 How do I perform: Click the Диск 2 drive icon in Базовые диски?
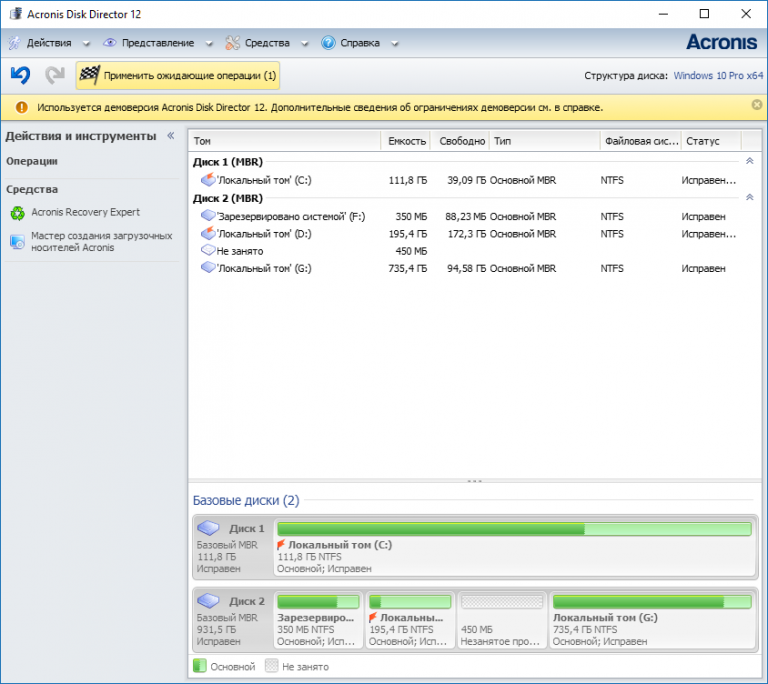coord(208,600)
